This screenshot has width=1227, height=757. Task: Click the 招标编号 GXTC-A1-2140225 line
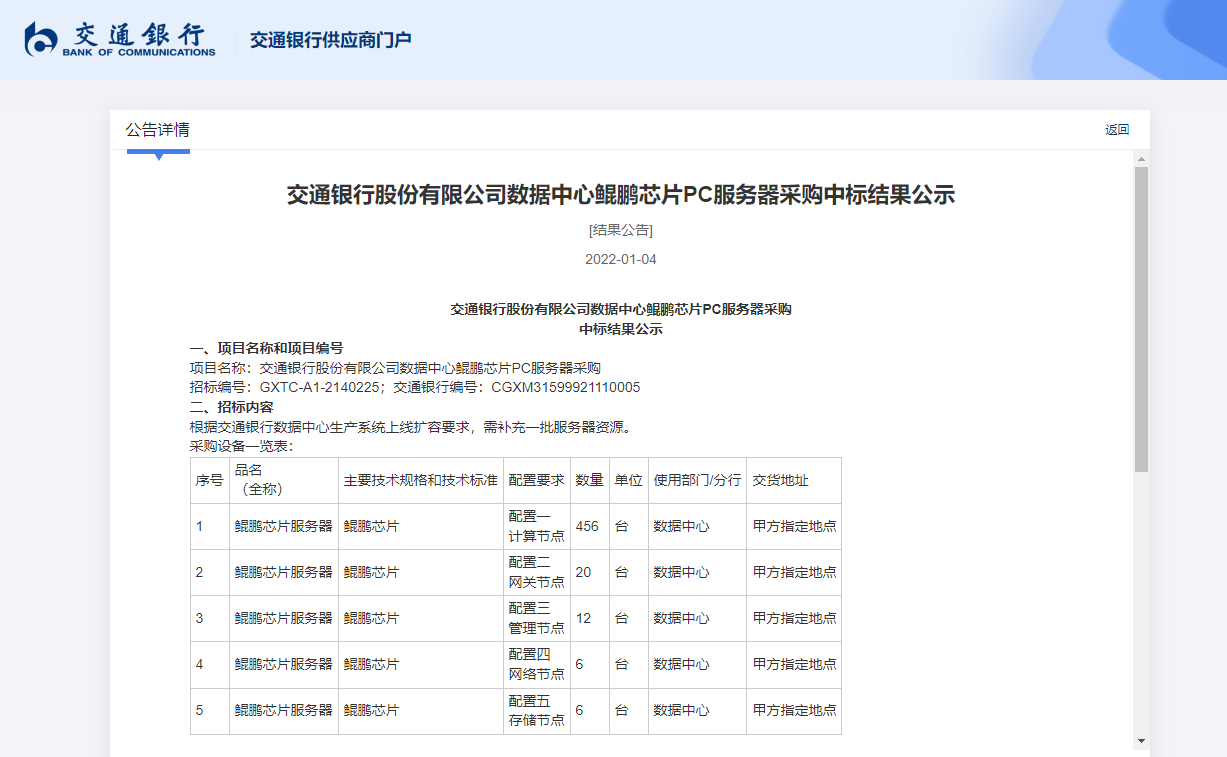click(x=415, y=387)
